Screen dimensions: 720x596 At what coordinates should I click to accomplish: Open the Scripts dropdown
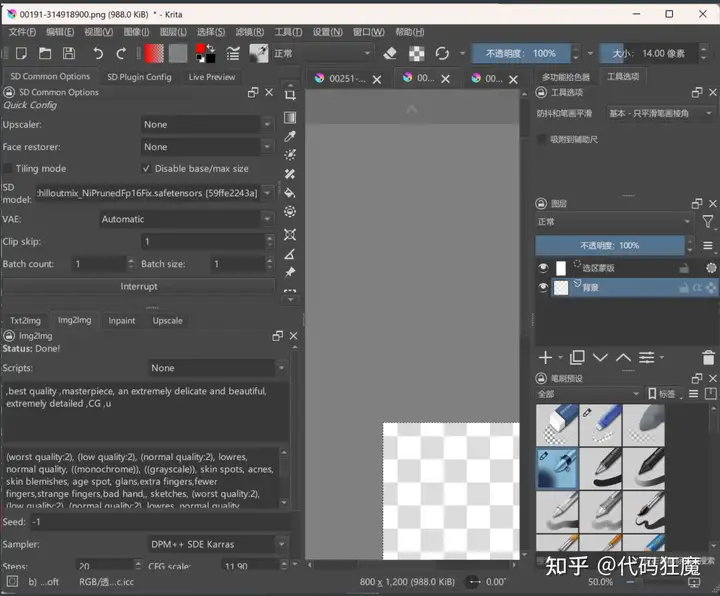click(218, 368)
